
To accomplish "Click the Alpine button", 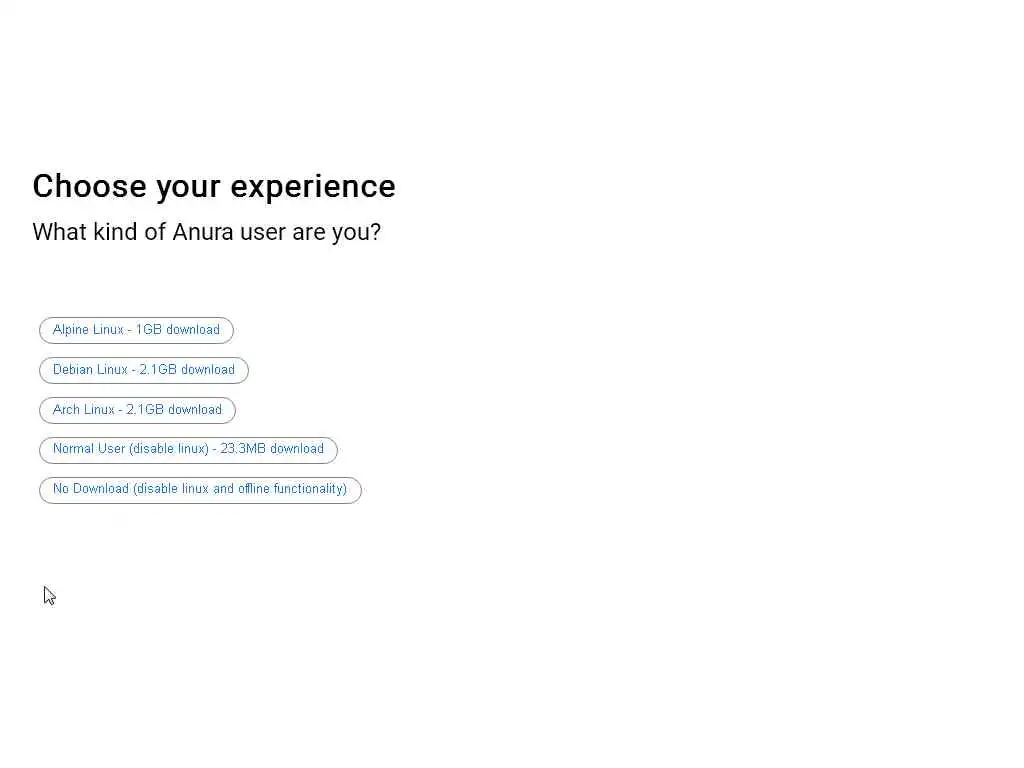I will [136, 330].
